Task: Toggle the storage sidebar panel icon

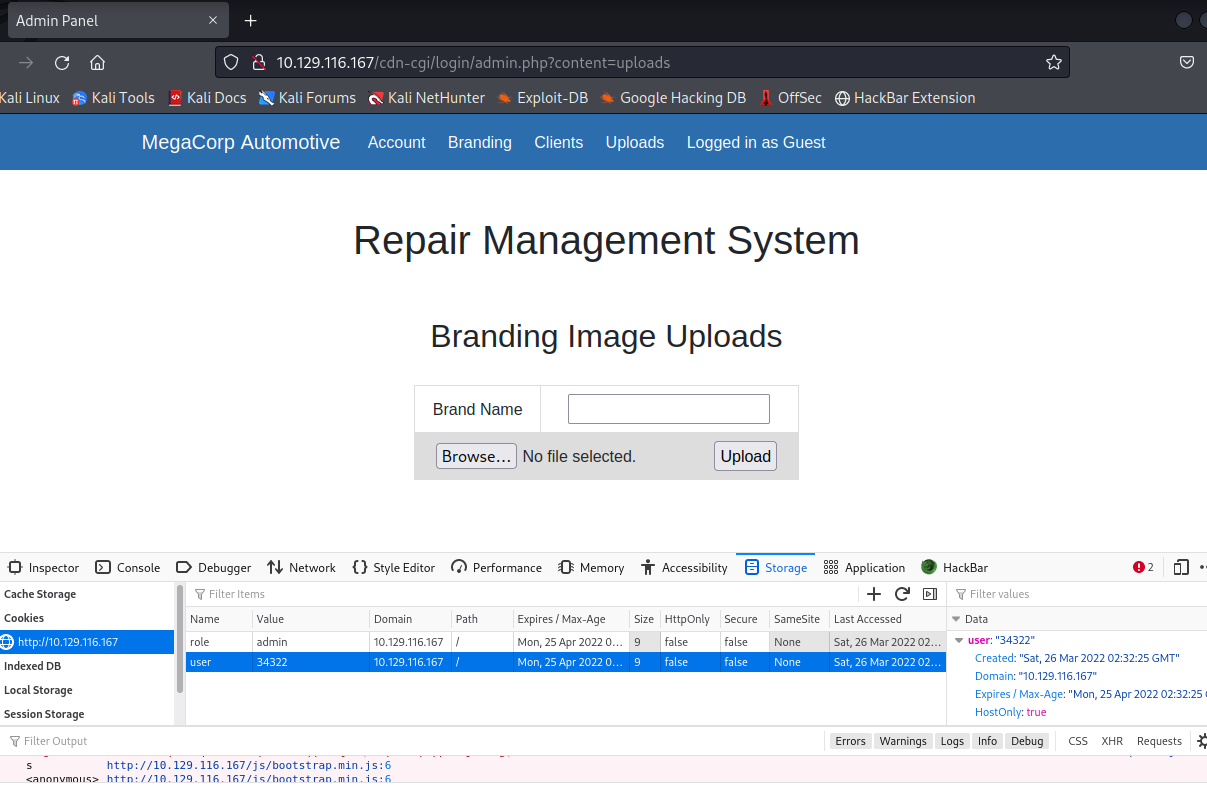Action: [930, 594]
